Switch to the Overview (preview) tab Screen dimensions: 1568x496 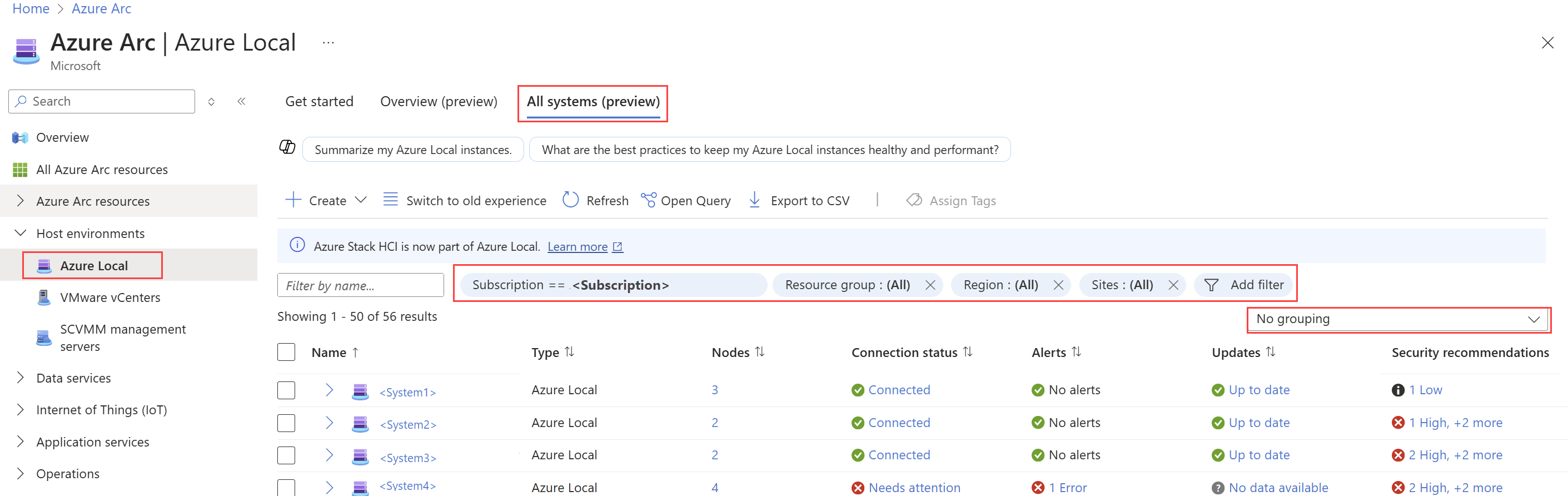438,102
